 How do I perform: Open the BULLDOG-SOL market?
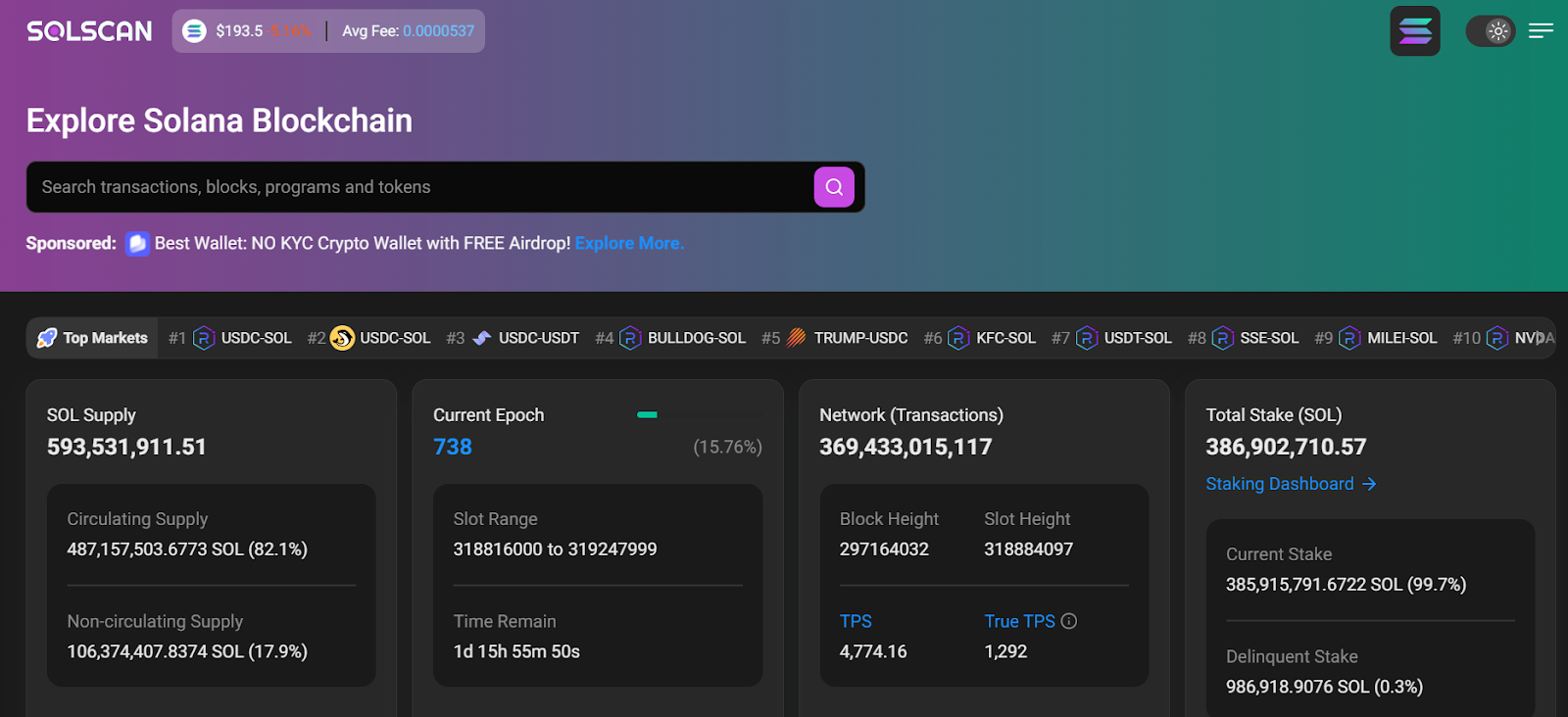click(x=697, y=338)
